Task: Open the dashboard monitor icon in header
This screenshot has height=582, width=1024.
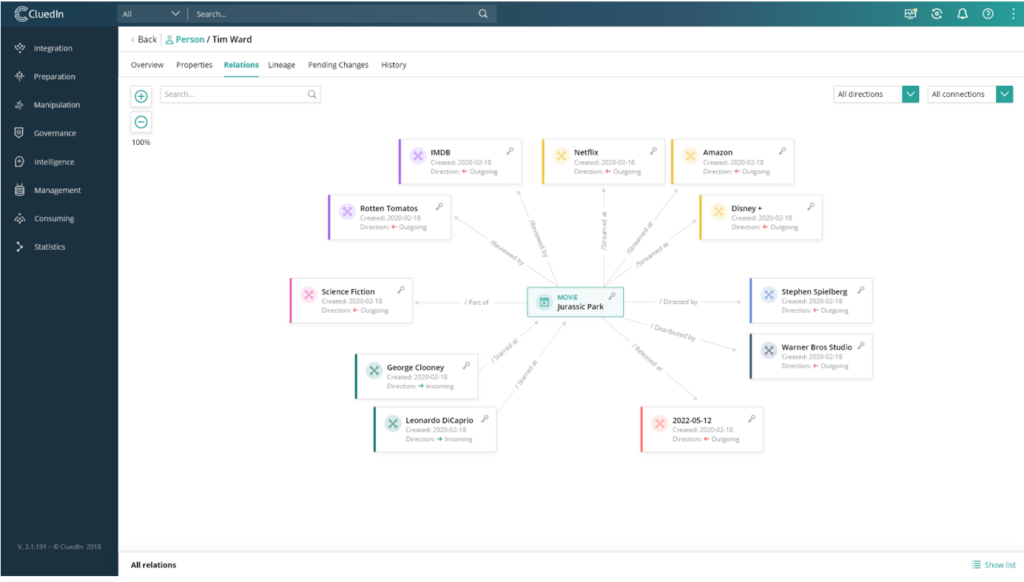Action: coord(910,14)
